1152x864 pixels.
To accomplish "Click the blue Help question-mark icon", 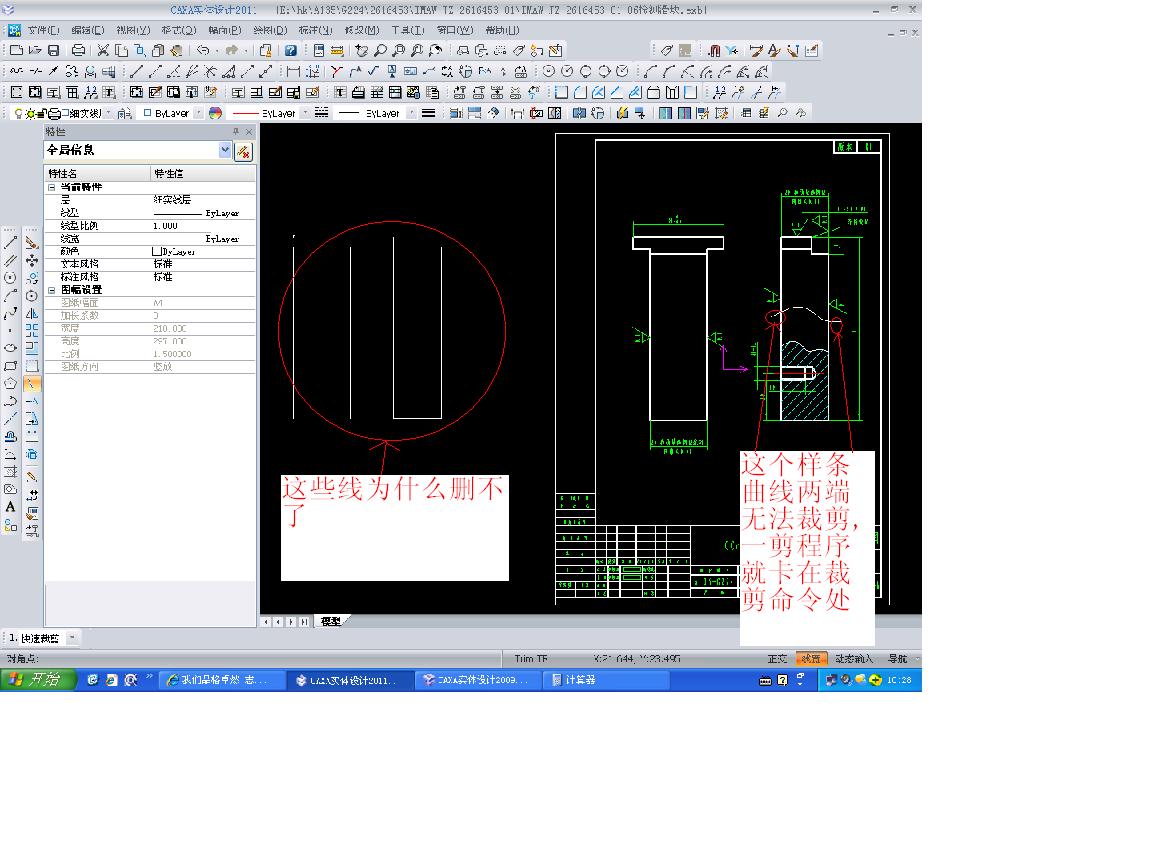I will pos(291,50).
